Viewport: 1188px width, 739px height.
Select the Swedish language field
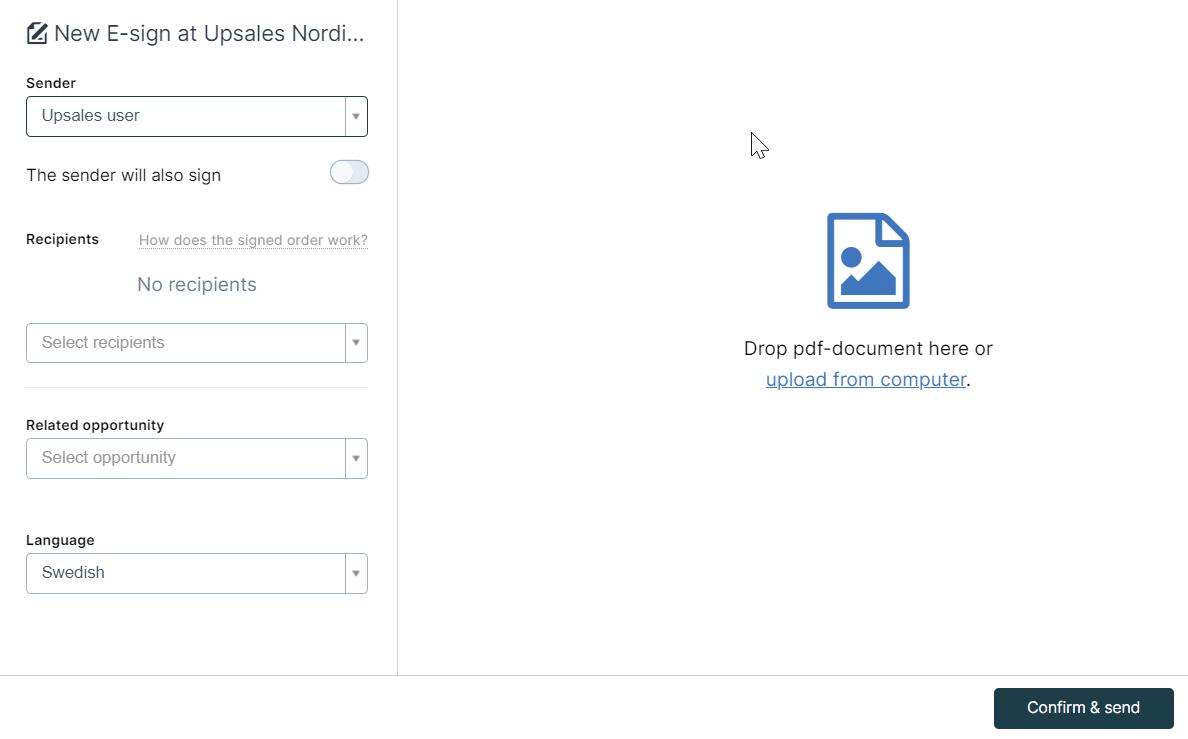pyautogui.click(x=186, y=574)
